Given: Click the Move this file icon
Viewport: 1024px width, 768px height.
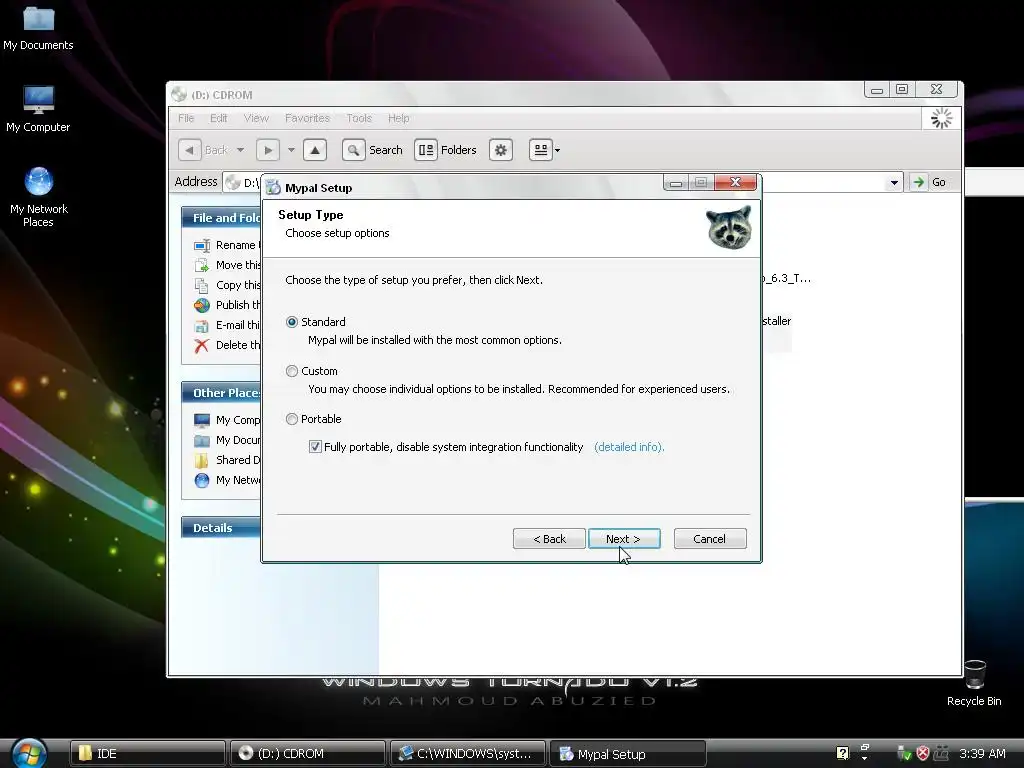Looking at the screenshot, I should pos(202,265).
